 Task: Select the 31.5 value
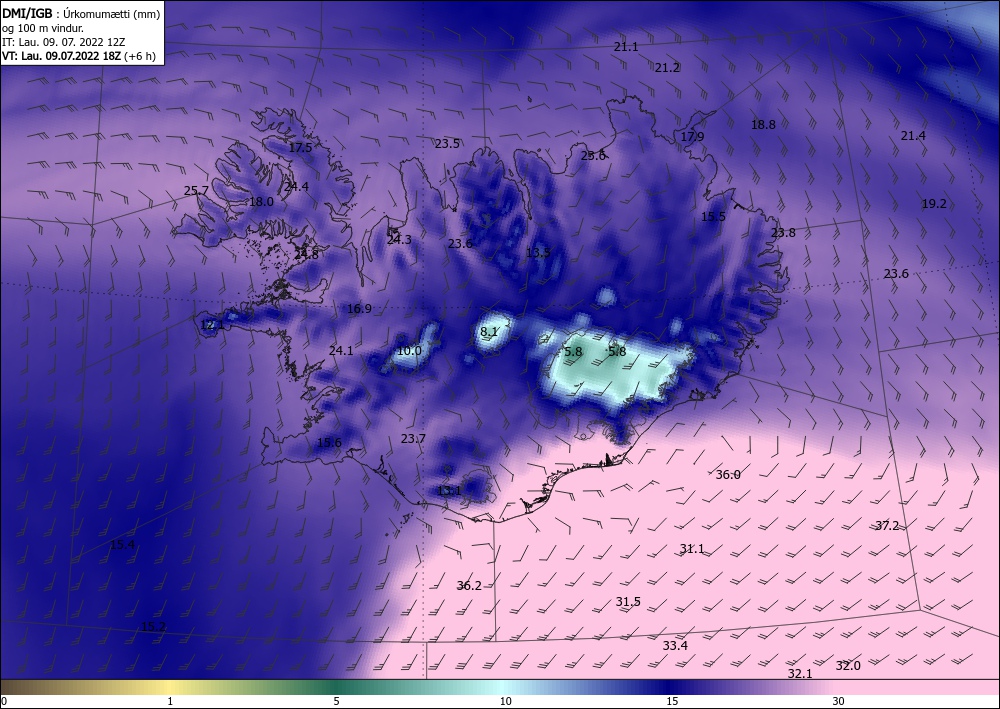coord(628,602)
